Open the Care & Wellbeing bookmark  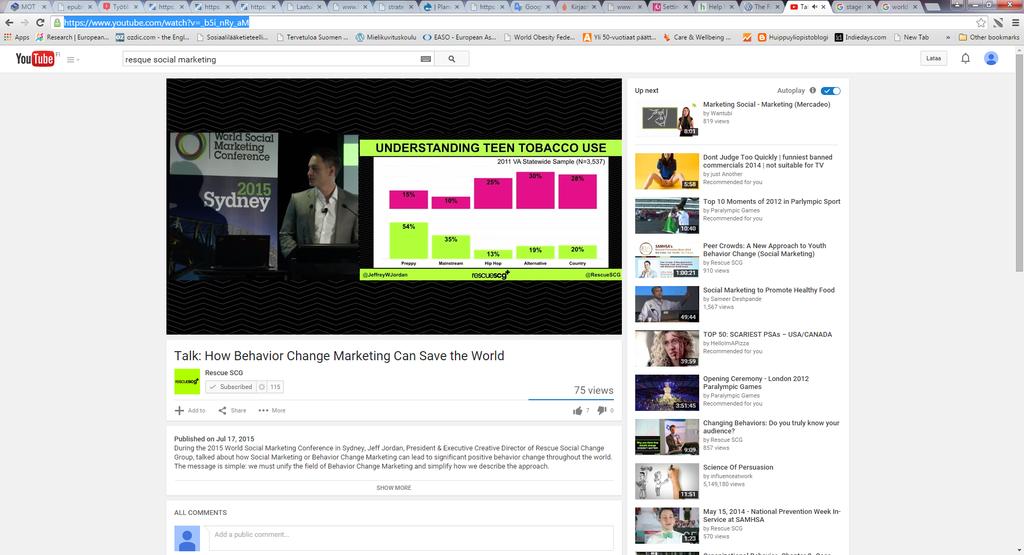696,38
